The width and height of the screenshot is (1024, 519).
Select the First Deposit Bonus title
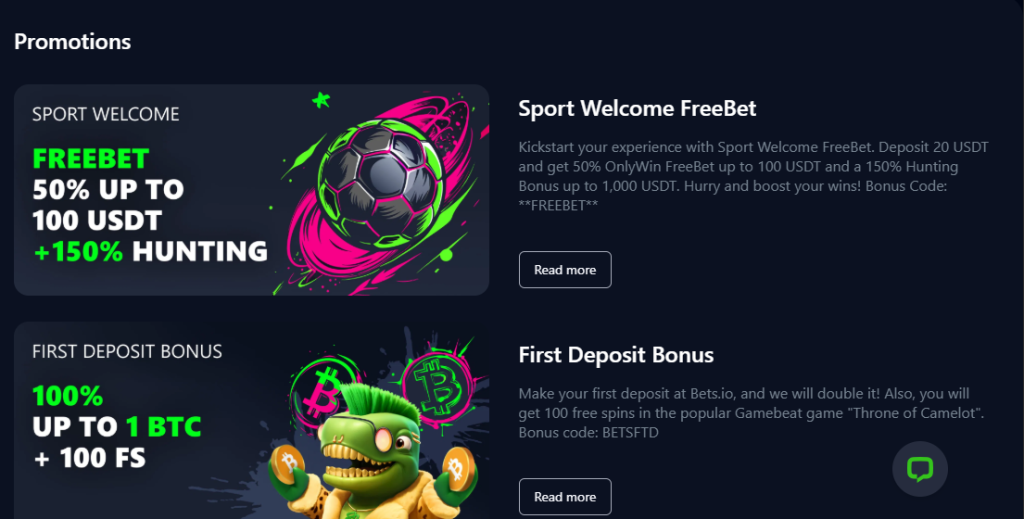pyautogui.click(x=616, y=355)
